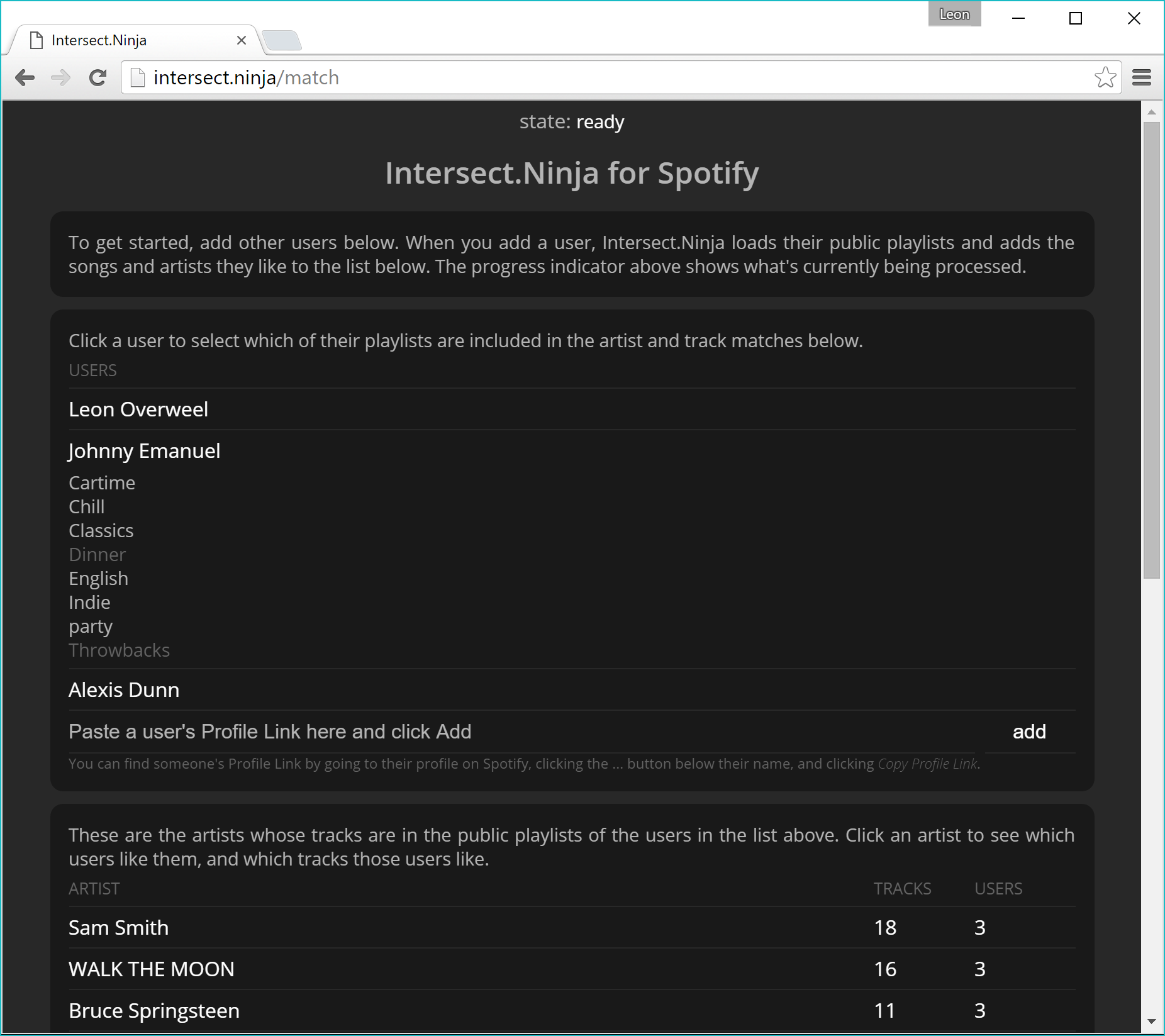The image size is (1165, 1036).
Task: Click the browser back arrow
Action: pyautogui.click(x=25, y=78)
